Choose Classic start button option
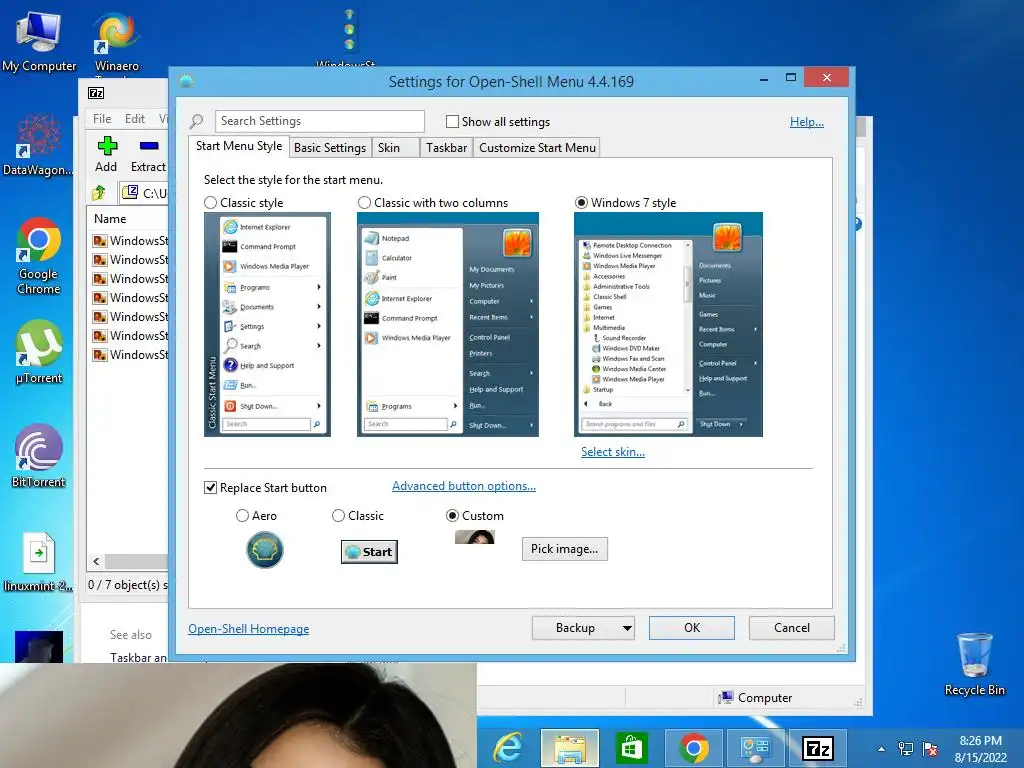The width and height of the screenshot is (1024, 768). (x=338, y=516)
